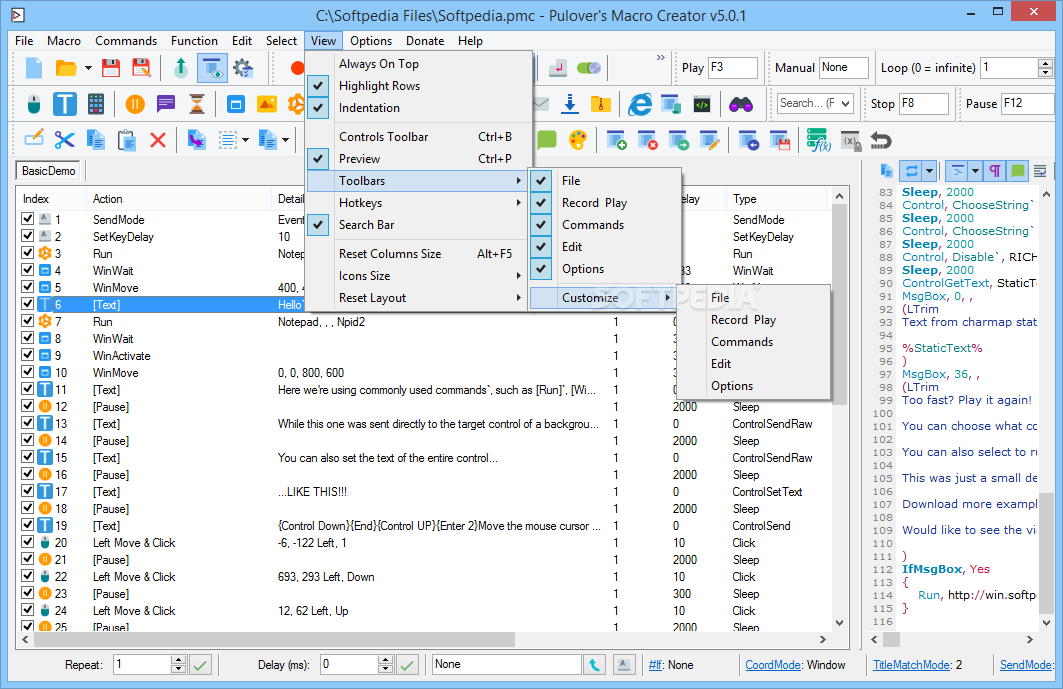Increase the Loop count stepper
1063x689 pixels.
click(x=1045, y=63)
